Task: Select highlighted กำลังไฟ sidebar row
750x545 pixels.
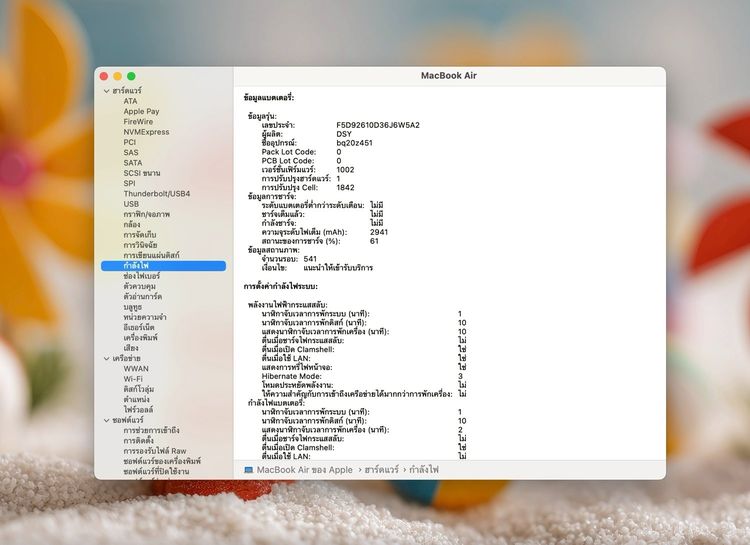Action: pyautogui.click(x=163, y=266)
